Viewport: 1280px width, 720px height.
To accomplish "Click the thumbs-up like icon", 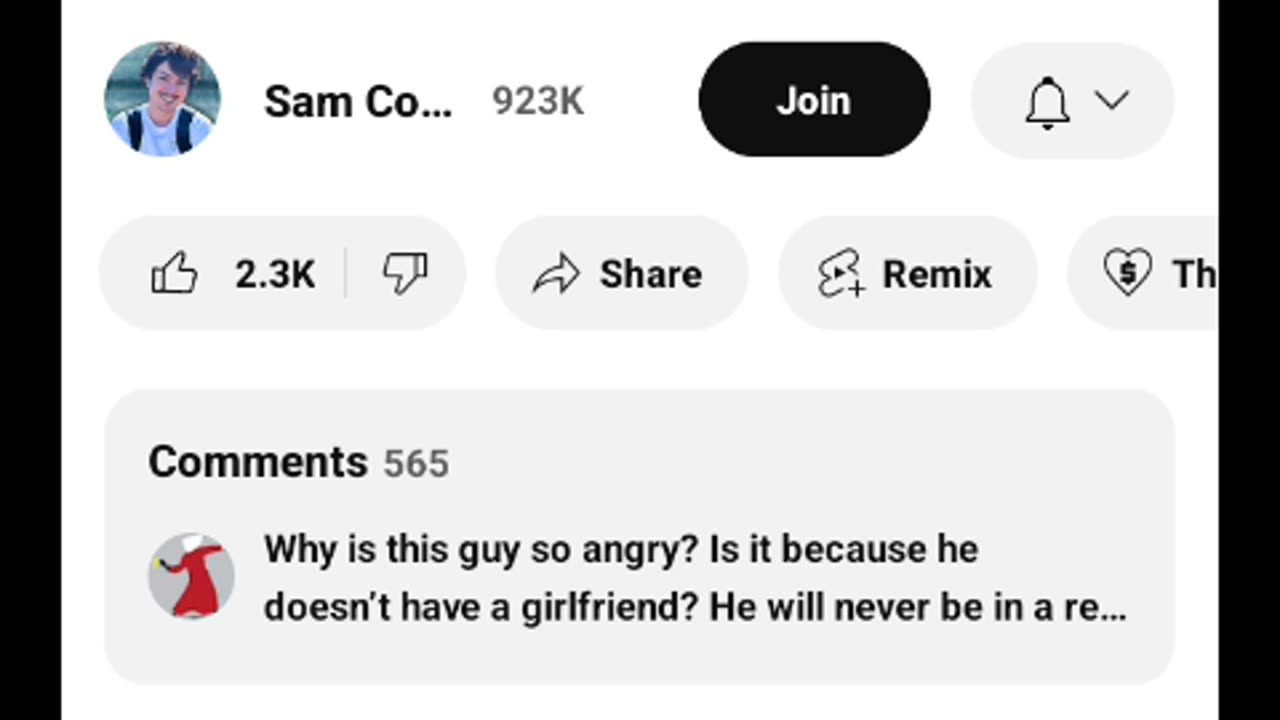I will pos(174,273).
